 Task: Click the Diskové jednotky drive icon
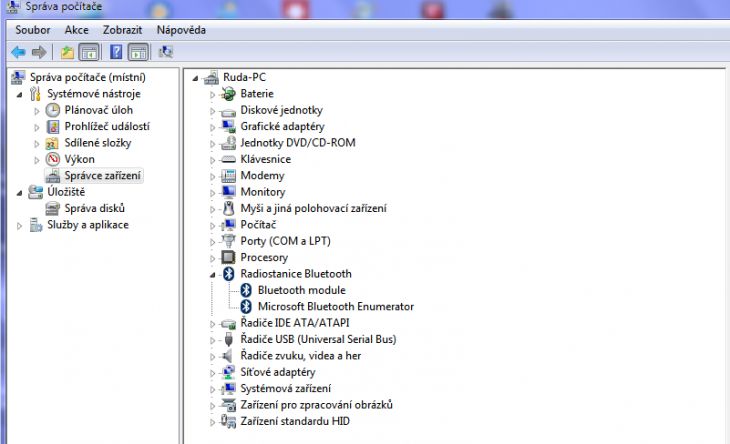click(x=228, y=112)
